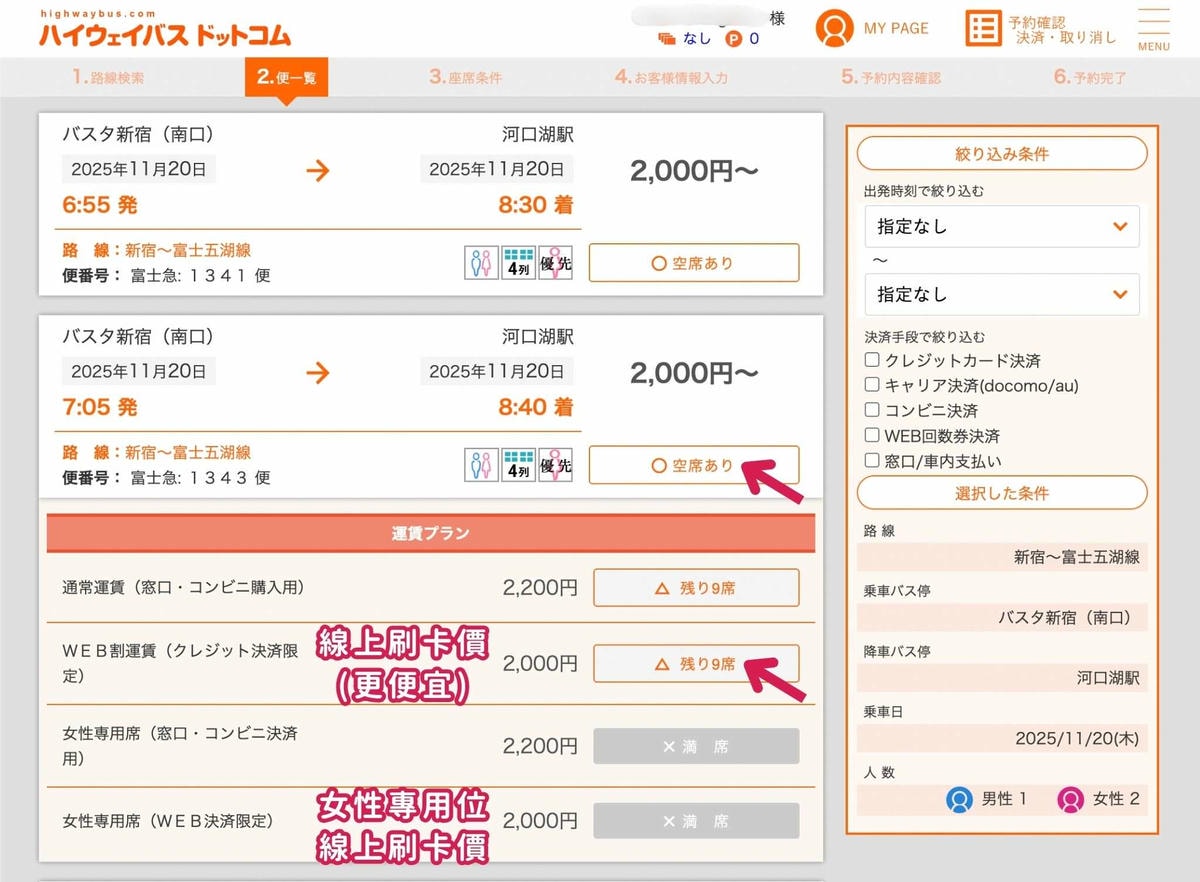Select the 6.予約完了 step

point(1090,77)
